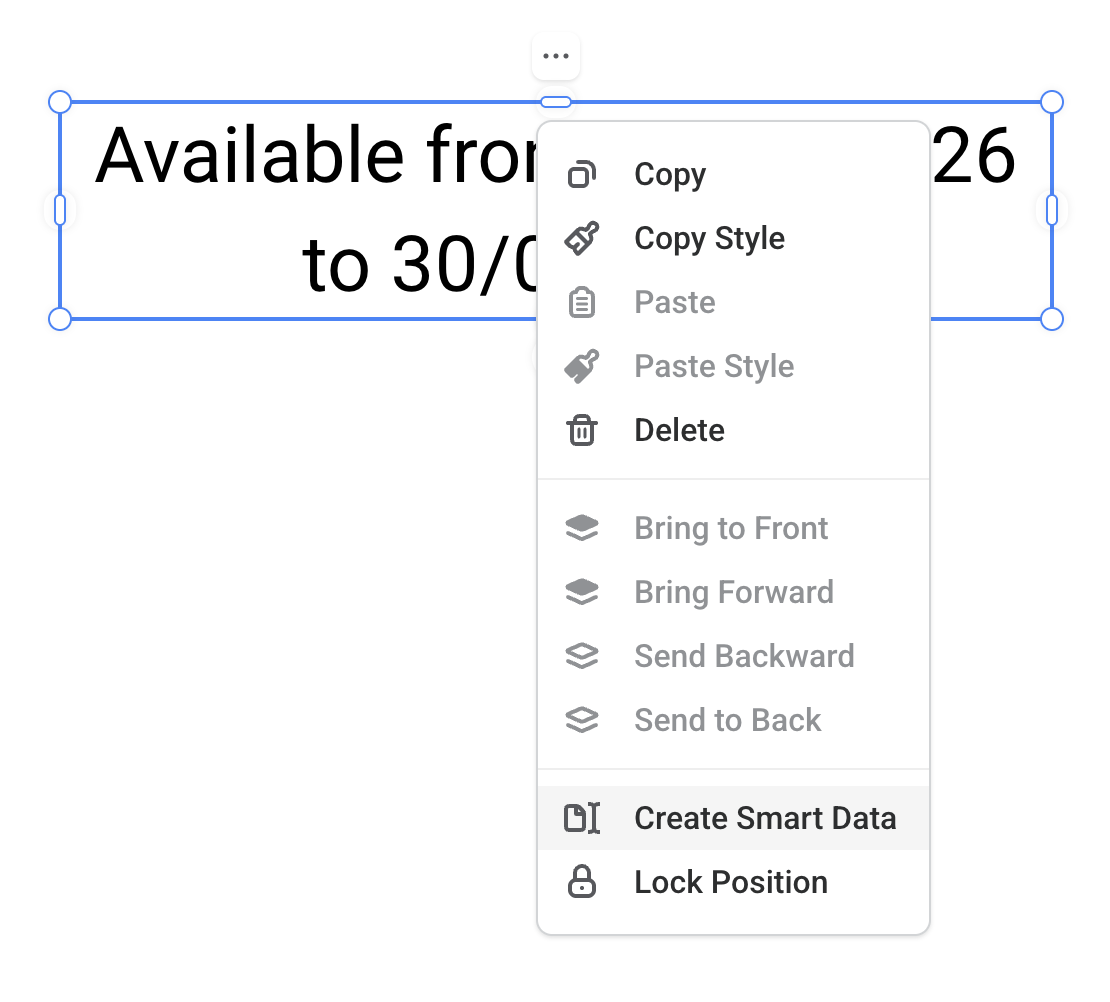Click the top-left corner resize handle

(60, 102)
